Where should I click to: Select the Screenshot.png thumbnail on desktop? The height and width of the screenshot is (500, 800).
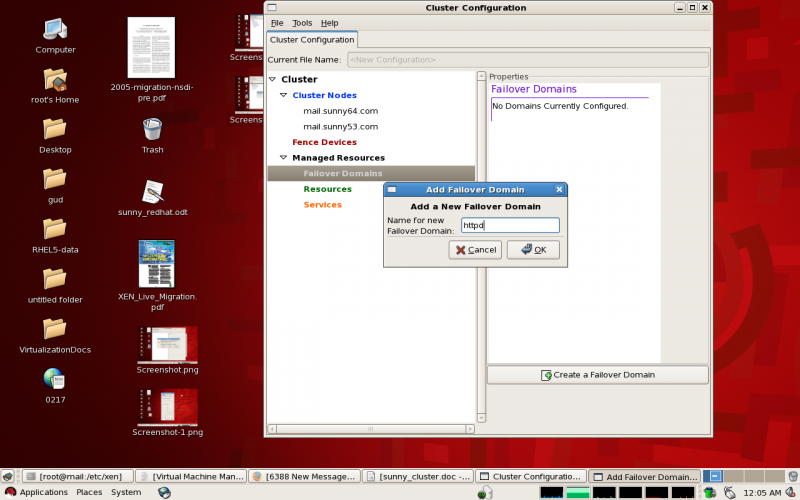pyautogui.click(x=167, y=344)
